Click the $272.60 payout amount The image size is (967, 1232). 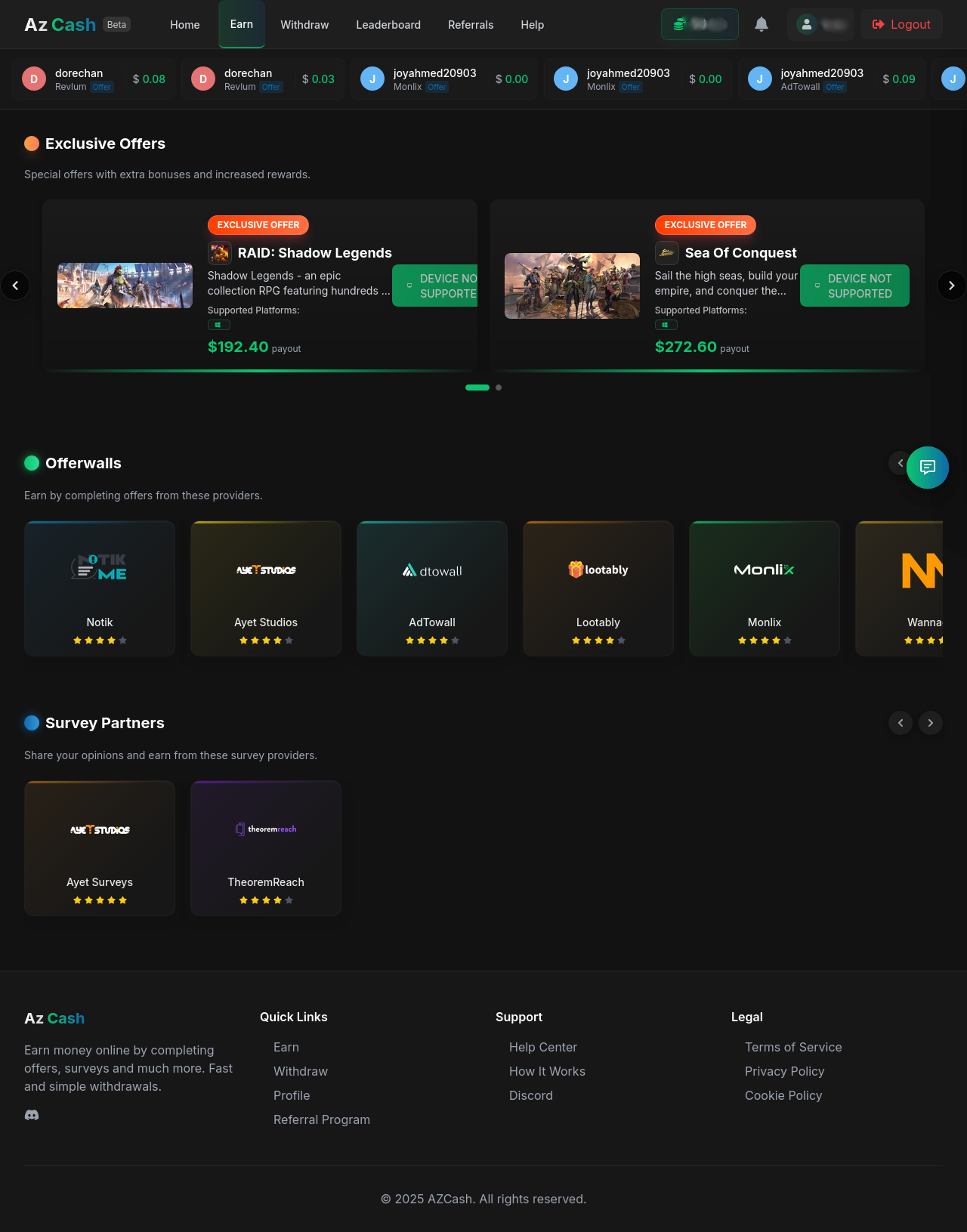pos(685,347)
